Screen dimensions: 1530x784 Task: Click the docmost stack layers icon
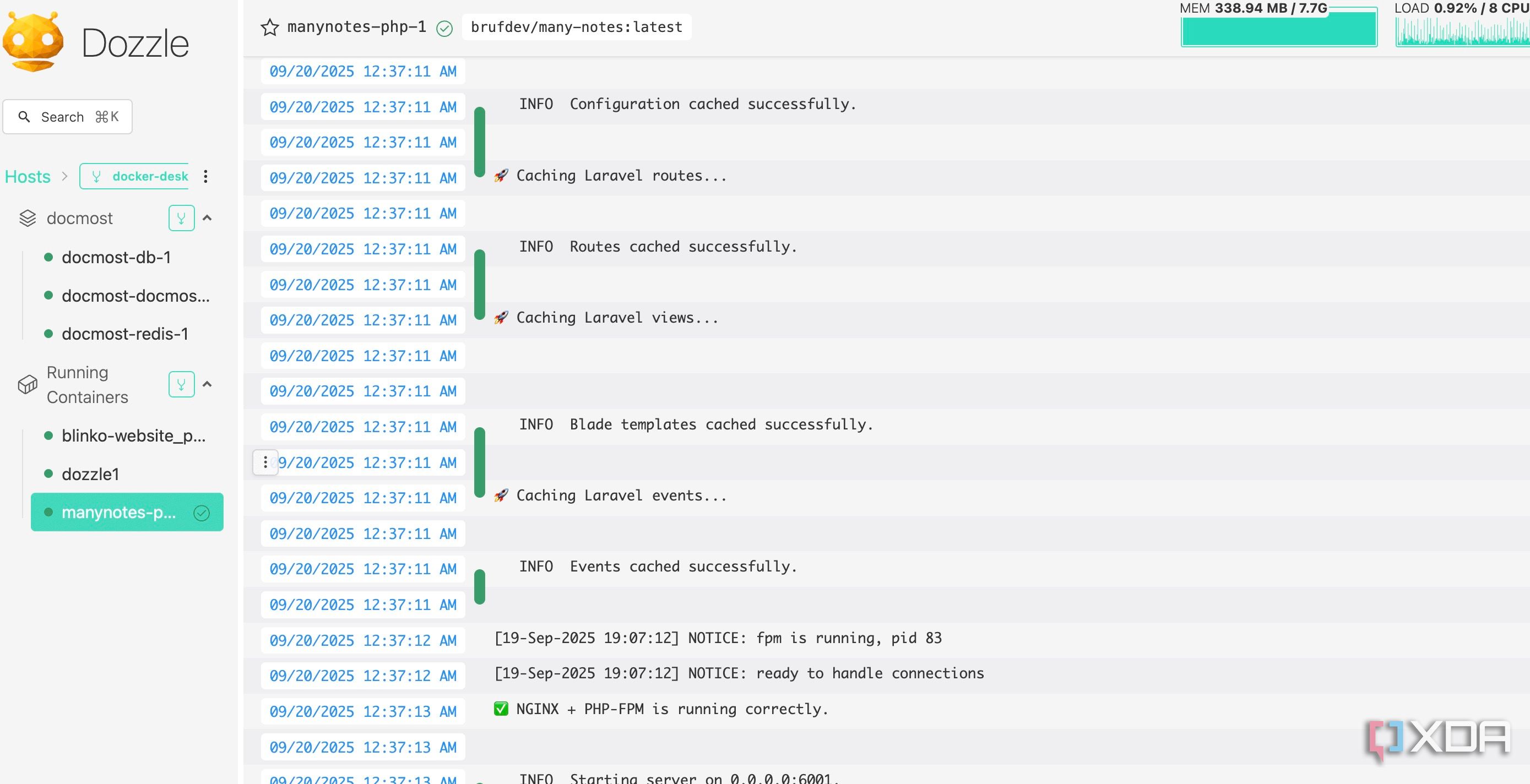click(28, 218)
